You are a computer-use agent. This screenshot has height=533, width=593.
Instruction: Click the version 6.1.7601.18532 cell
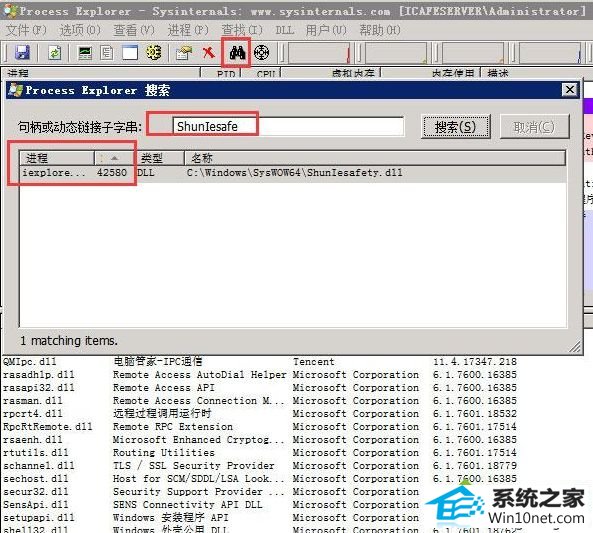(x=475, y=413)
